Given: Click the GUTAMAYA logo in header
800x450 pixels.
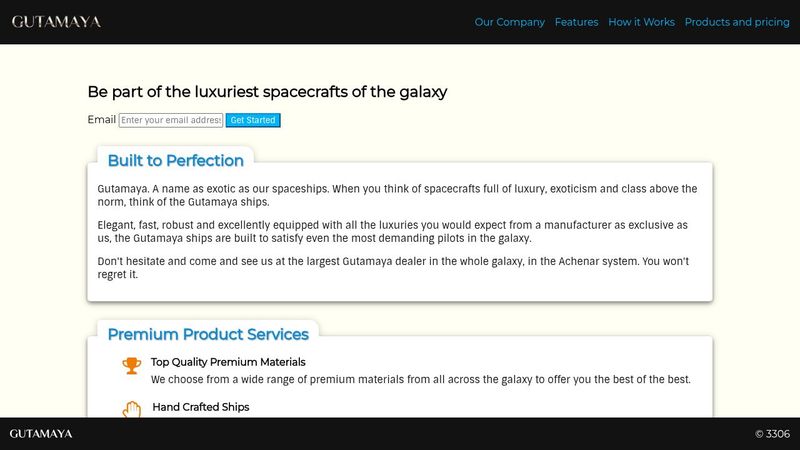Looking at the screenshot, I should tap(56, 22).
